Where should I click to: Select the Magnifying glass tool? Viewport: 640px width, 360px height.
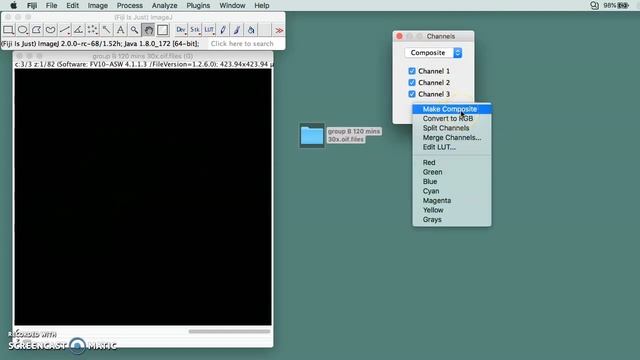[134, 30]
